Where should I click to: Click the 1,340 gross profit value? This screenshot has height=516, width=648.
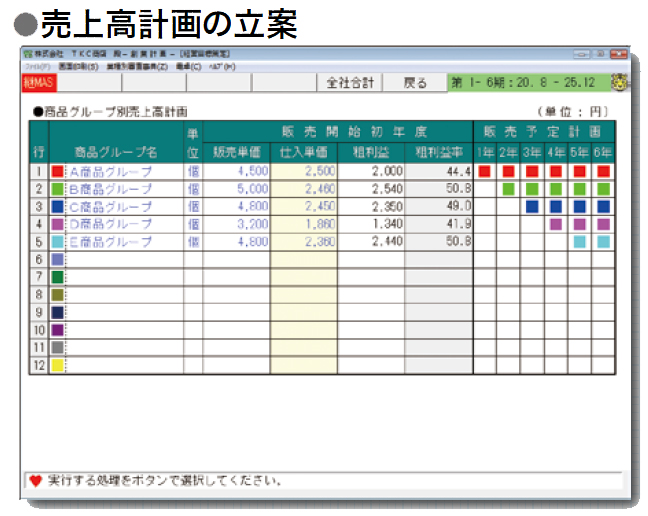pos(387,224)
